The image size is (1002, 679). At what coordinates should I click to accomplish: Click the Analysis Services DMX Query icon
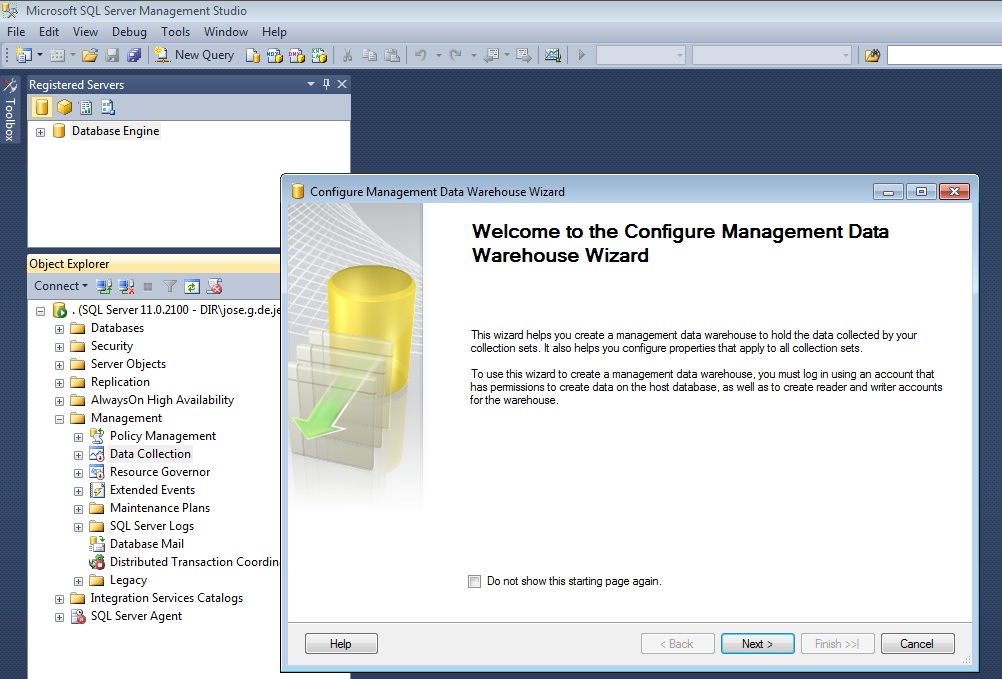point(297,56)
